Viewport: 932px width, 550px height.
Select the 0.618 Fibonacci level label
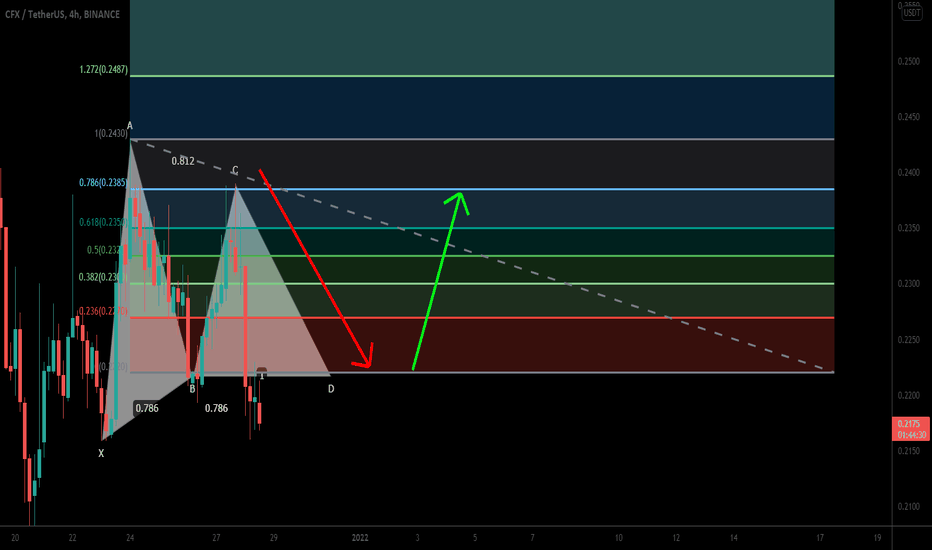(103, 222)
